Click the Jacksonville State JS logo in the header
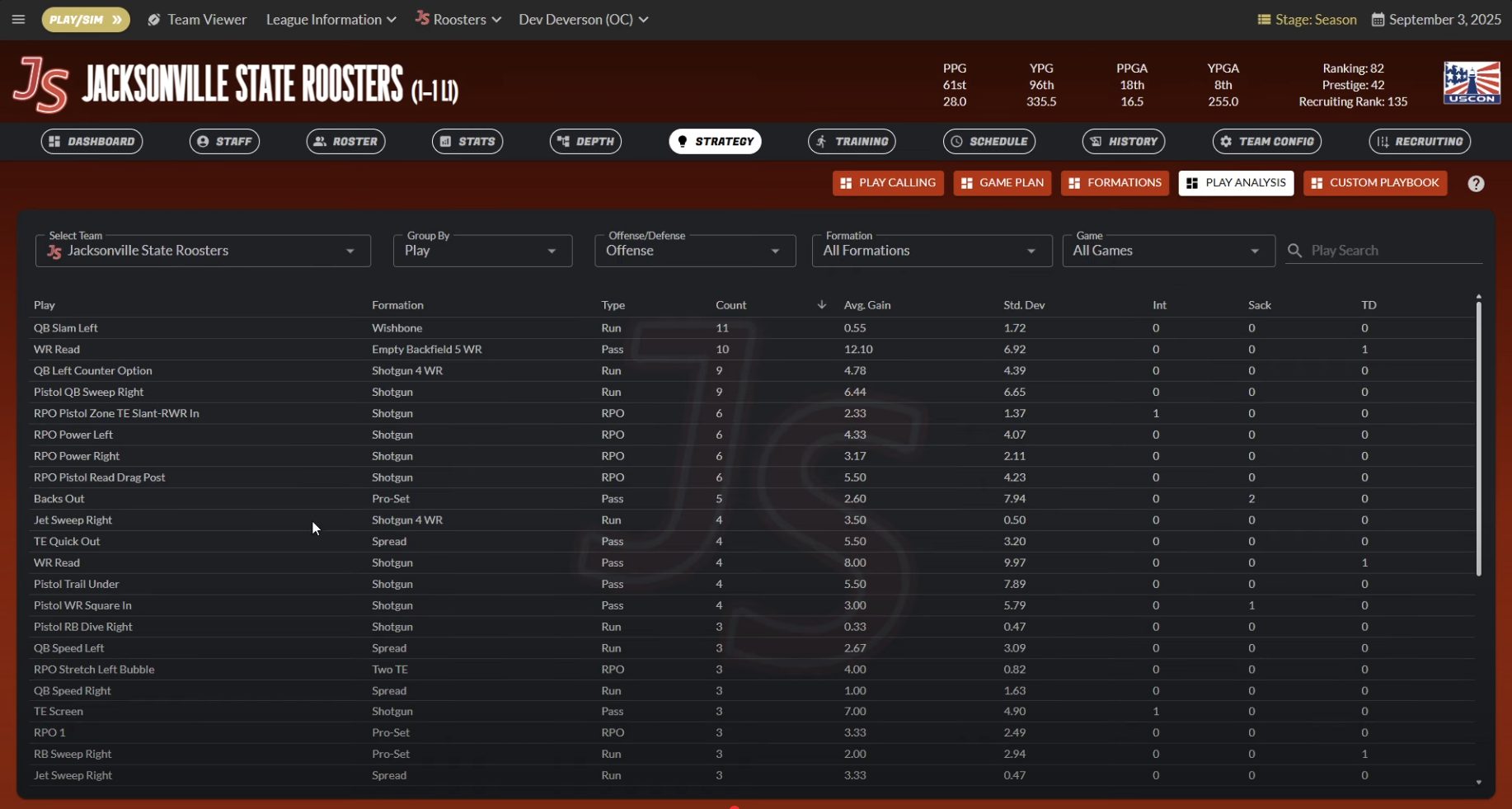 (x=40, y=84)
